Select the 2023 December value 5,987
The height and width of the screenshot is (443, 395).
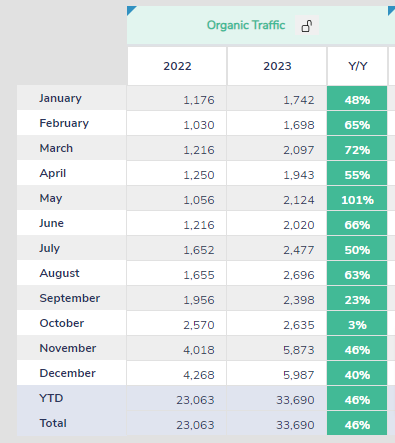tap(299, 375)
